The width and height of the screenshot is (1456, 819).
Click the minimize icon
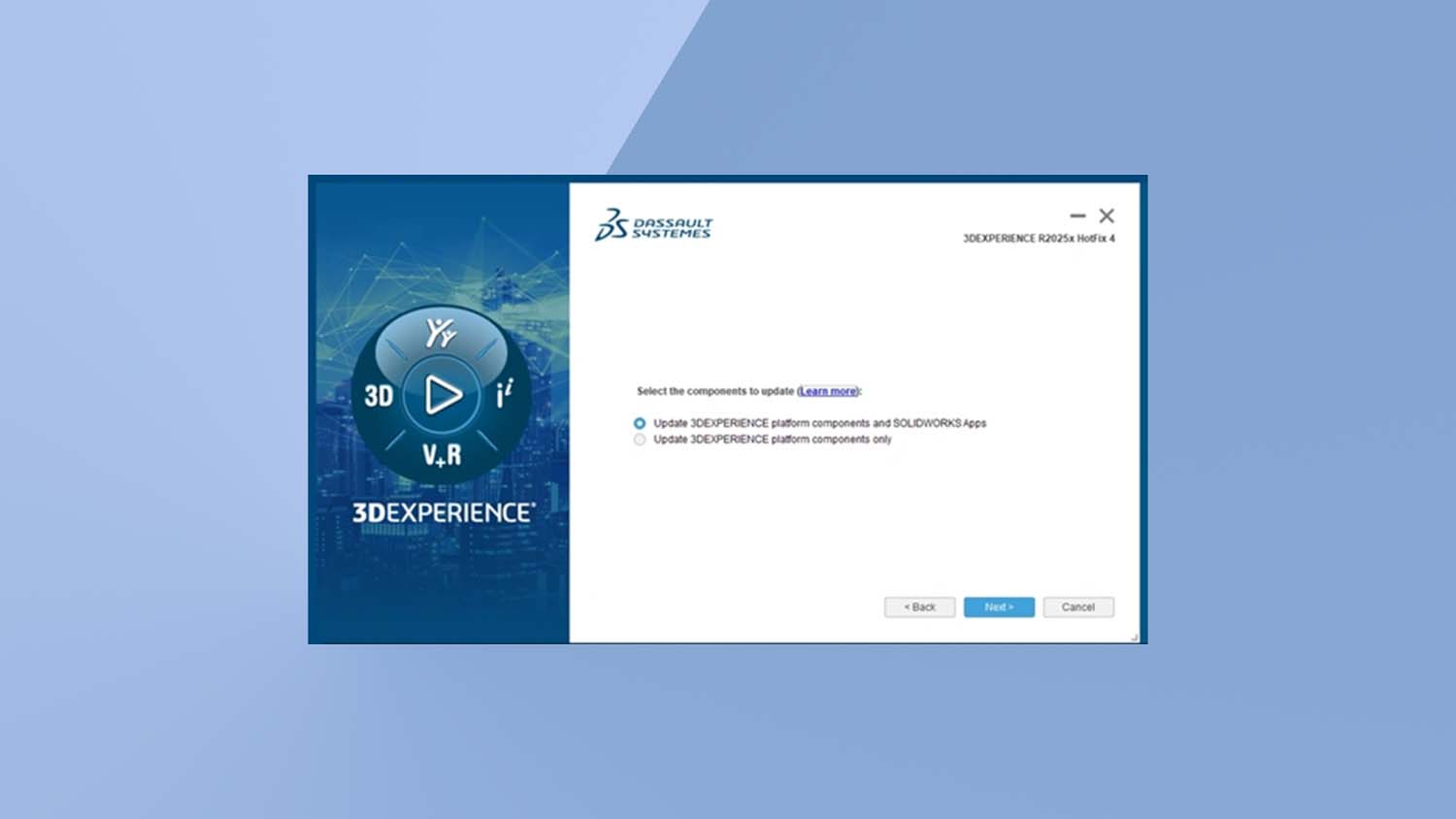pyautogui.click(x=1077, y=215)
